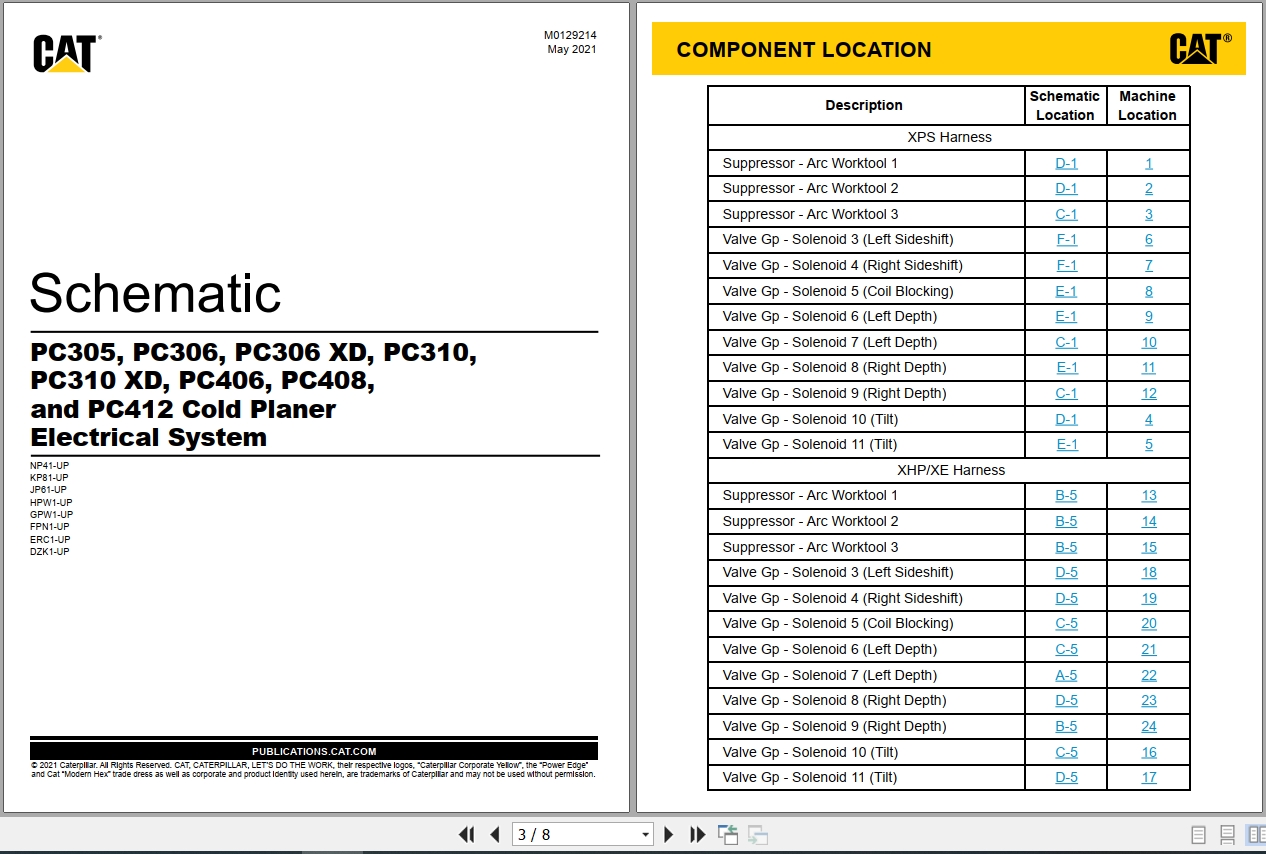Open link E-1 for XPS Solenoid 5 Coil Blocking

pyautogui.click(x=1066, y=291)
